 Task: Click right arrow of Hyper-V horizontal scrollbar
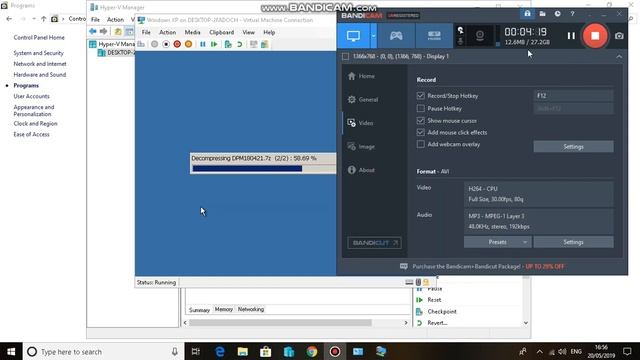(x=406, y=322)
